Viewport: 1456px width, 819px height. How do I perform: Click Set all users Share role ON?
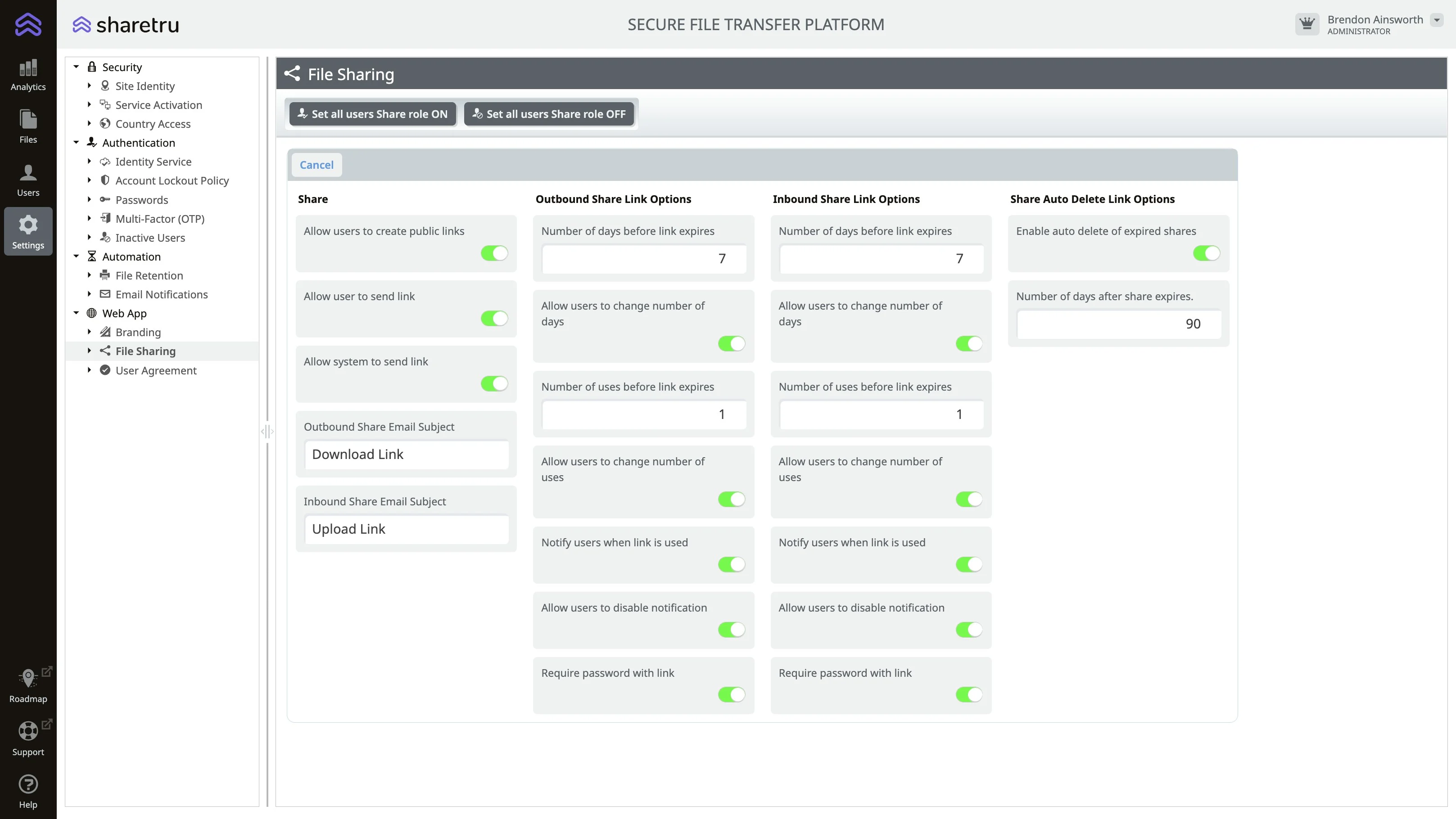[x=372, y=114]
